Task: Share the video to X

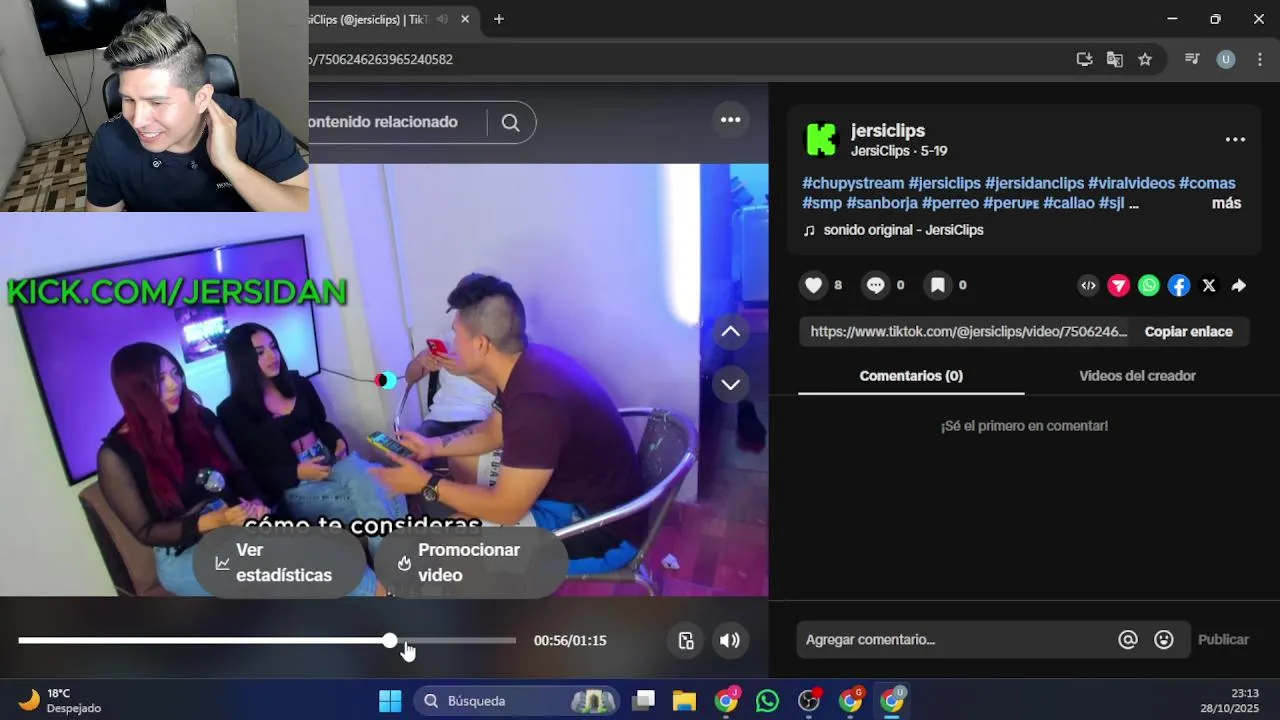Action: (x=1209, y=286)
